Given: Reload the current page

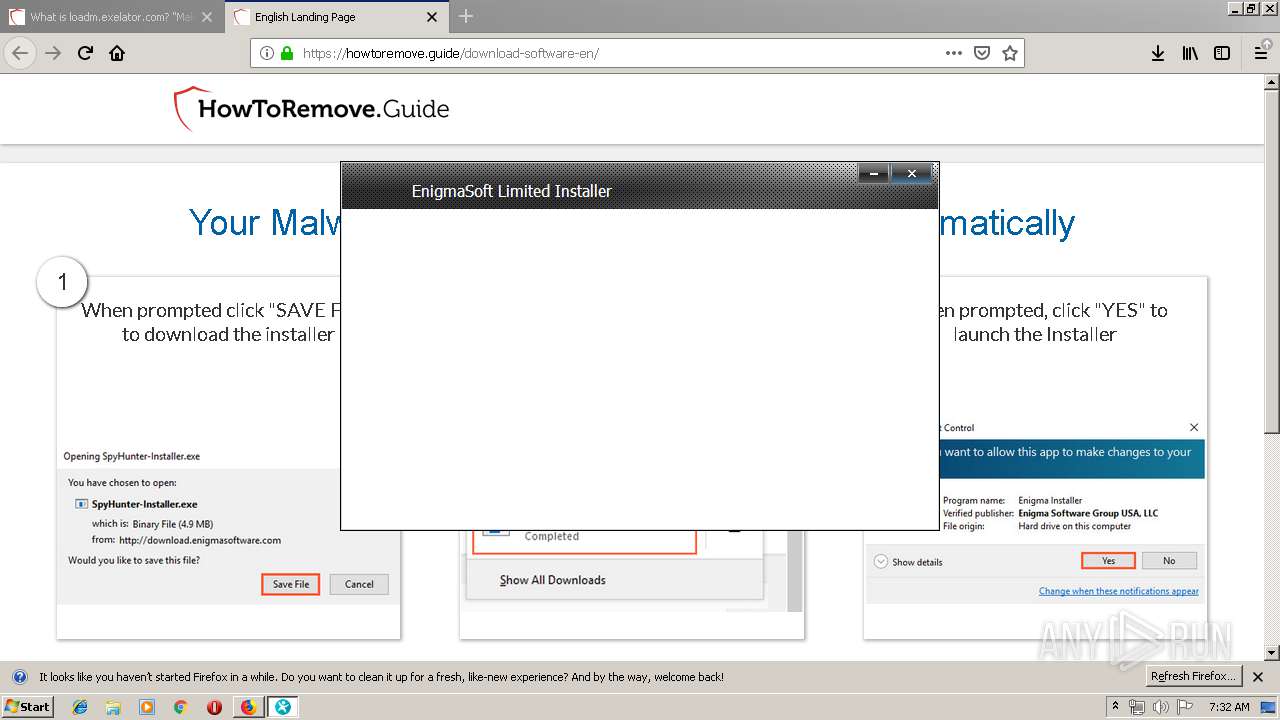Looking at the screenshot, I should [x=86, y=53].
